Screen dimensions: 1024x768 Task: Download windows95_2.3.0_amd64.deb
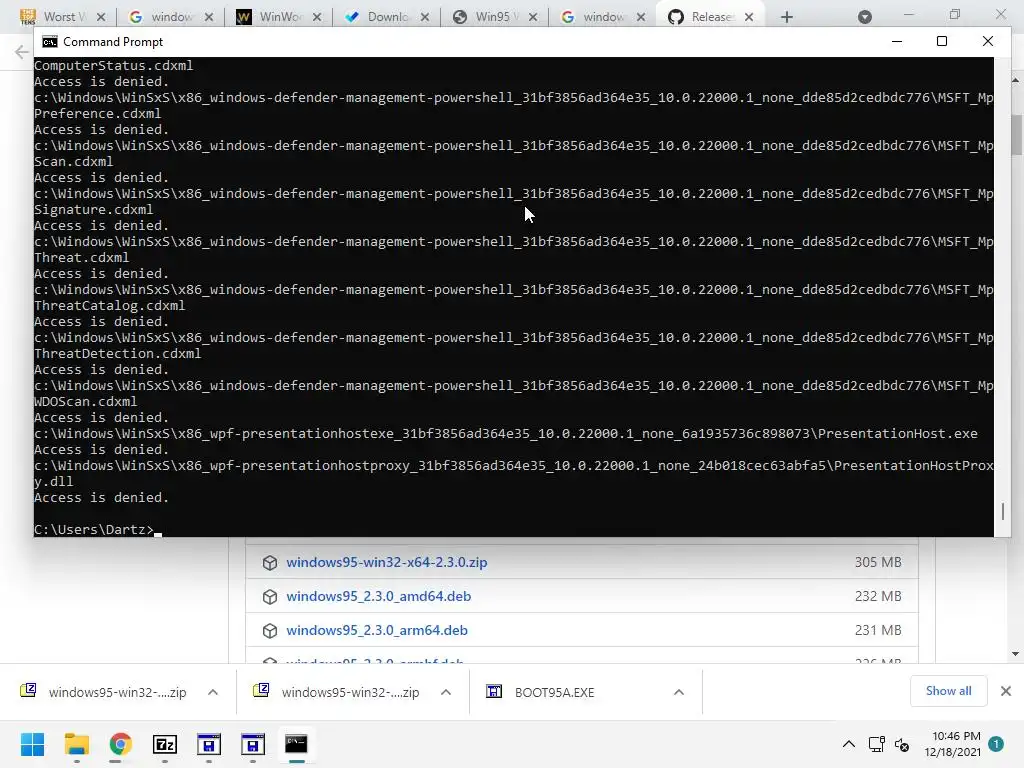click(x=379, y=596)
